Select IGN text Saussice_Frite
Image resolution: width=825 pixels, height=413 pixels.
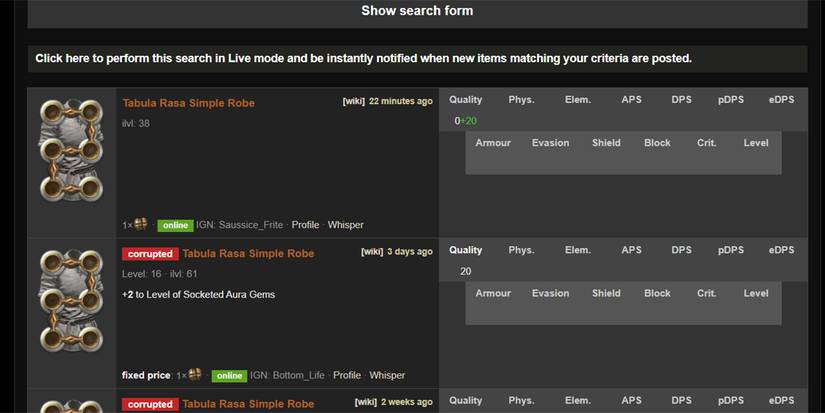pyautogui.click(x=251, y=225)
